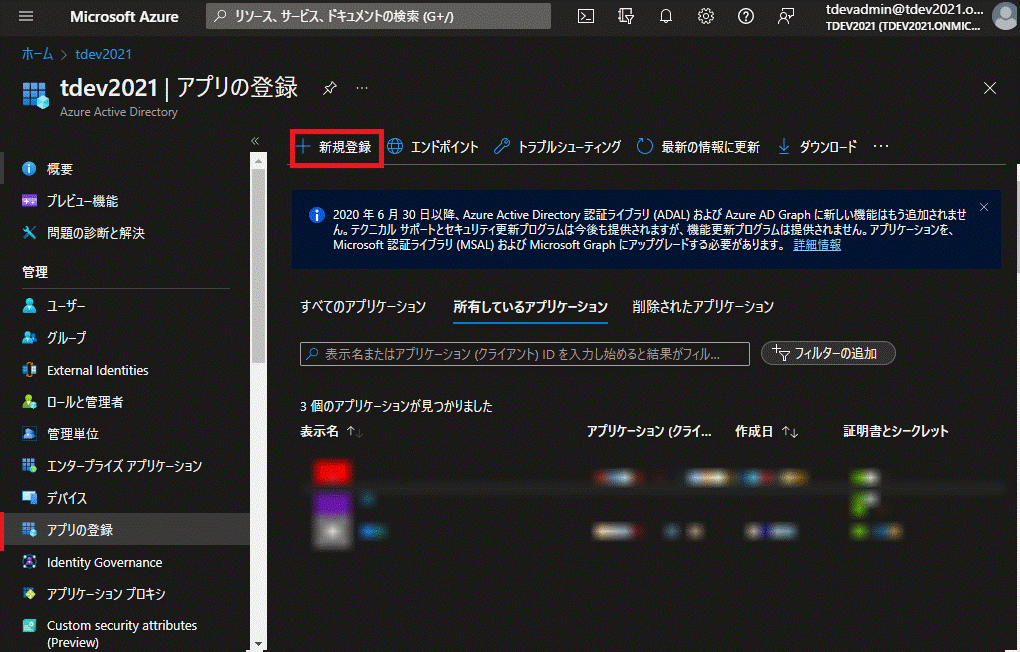This screenshot has width=1020, height=652.
Task: Open the feedback icon in top bar
Action: [x=786, y=16]
